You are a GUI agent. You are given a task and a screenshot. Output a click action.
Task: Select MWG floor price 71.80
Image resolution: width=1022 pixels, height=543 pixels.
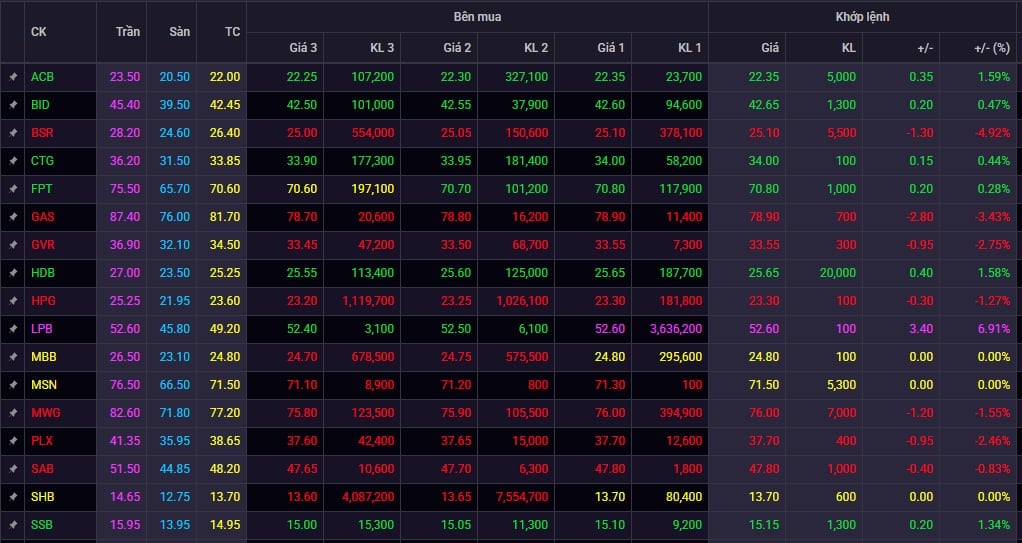(175, 413)
